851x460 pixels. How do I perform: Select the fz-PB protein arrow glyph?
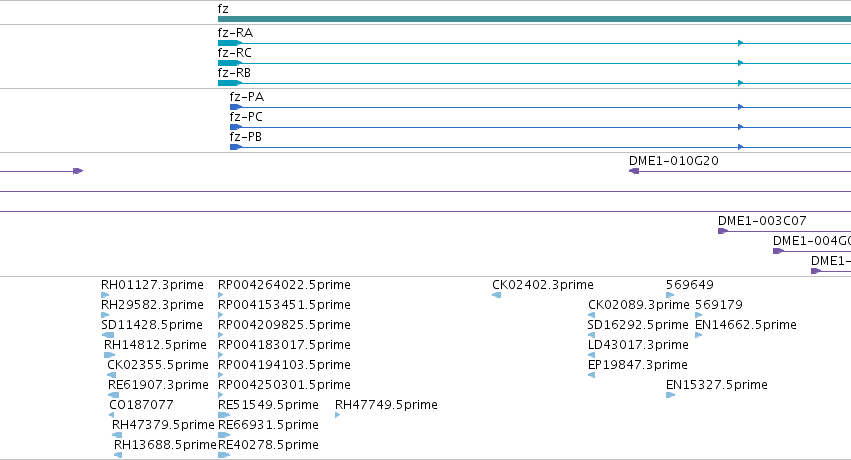pos(236,147)
